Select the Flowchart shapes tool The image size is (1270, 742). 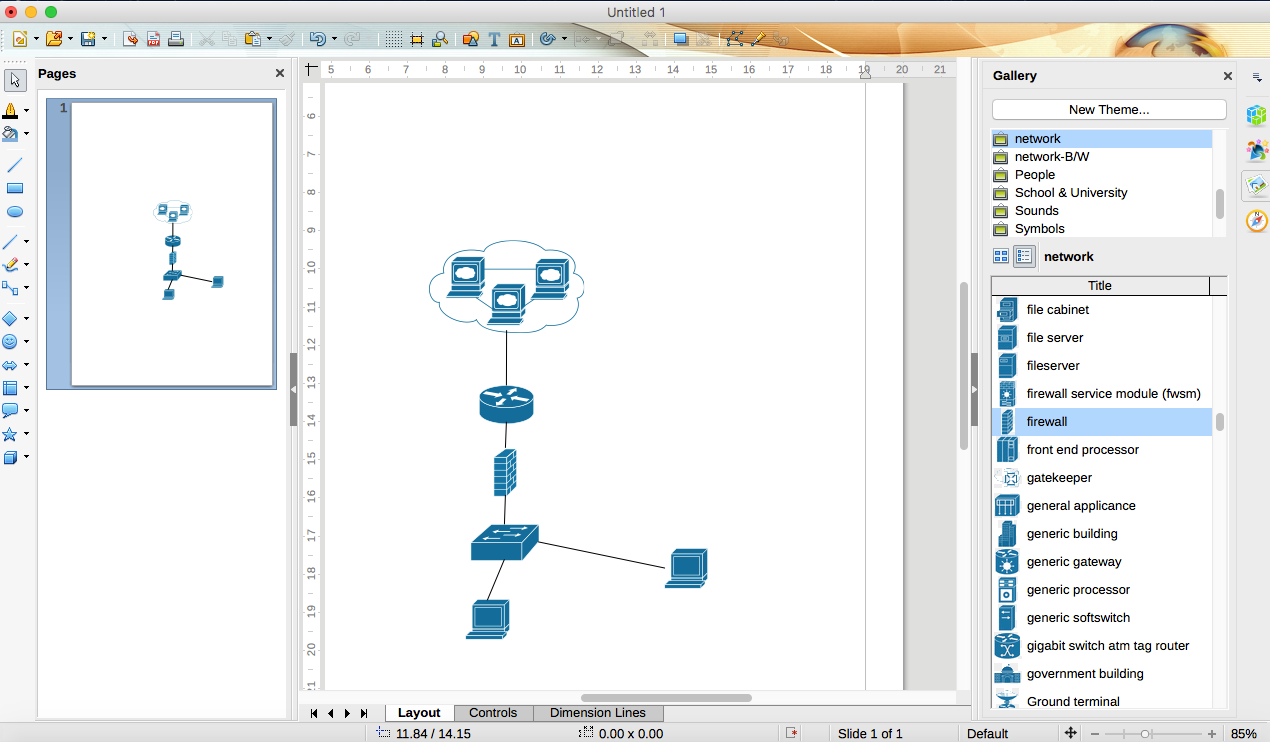tap(12, 388)
